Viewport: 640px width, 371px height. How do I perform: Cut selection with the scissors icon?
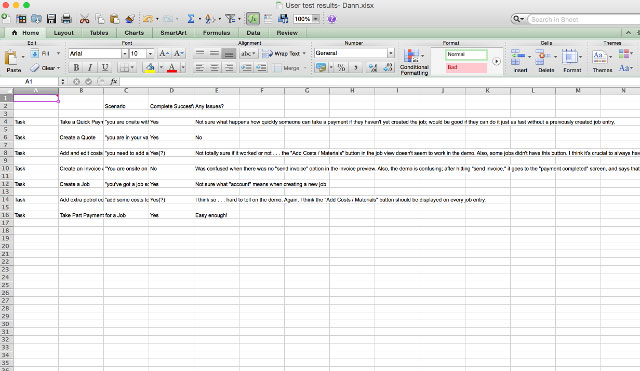pos(84,19)
